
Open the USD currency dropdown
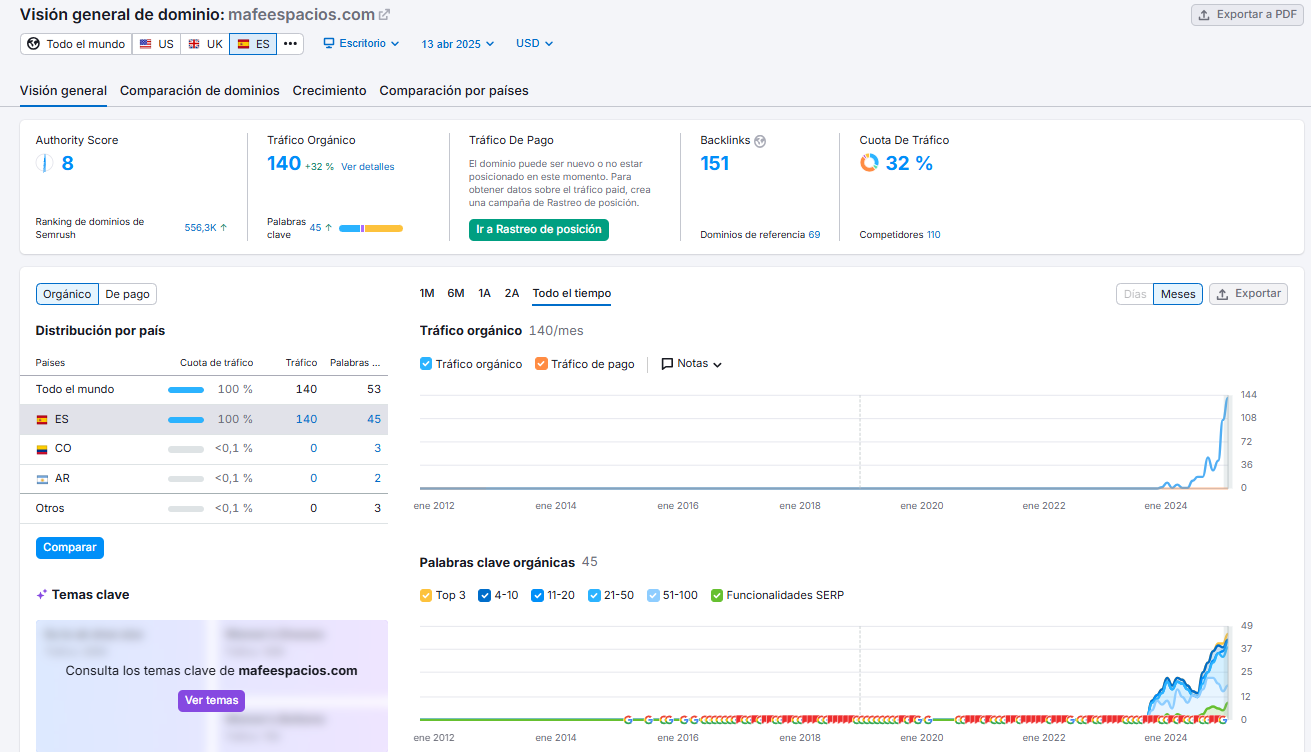(x=534, y=44)
